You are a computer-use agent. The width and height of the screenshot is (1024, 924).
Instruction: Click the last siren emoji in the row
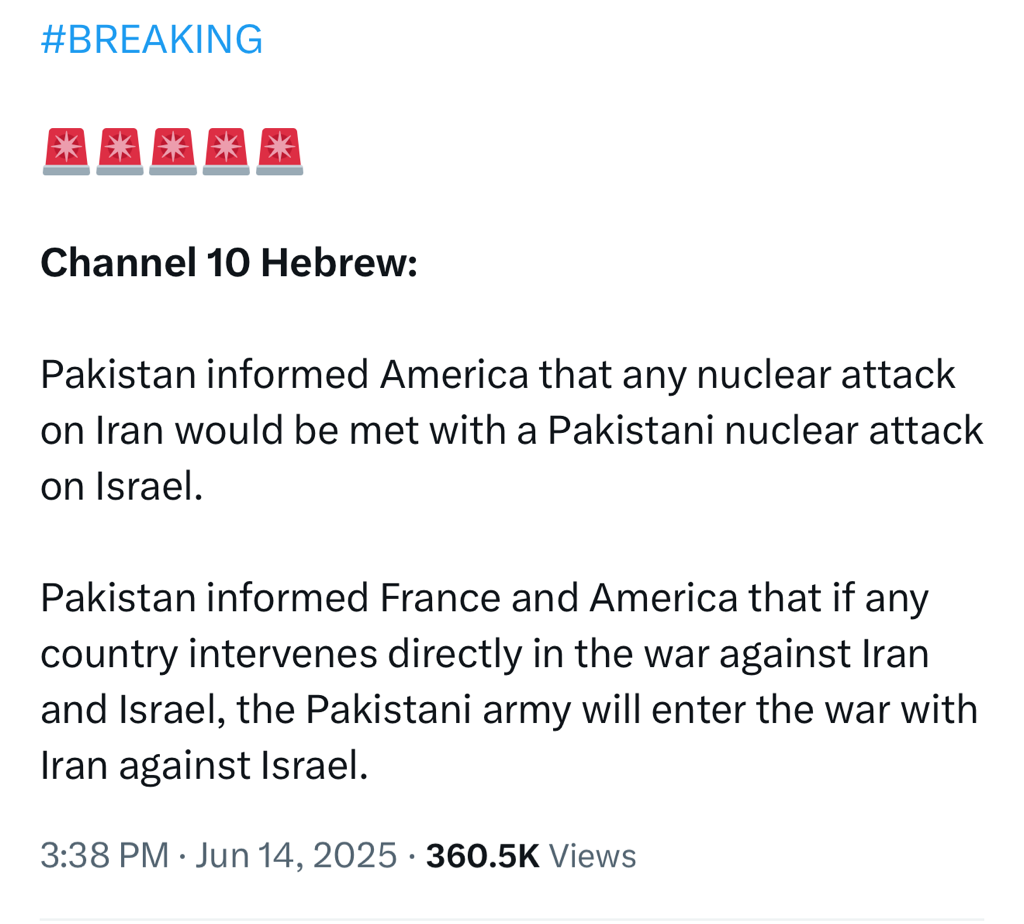click(280, 151)
